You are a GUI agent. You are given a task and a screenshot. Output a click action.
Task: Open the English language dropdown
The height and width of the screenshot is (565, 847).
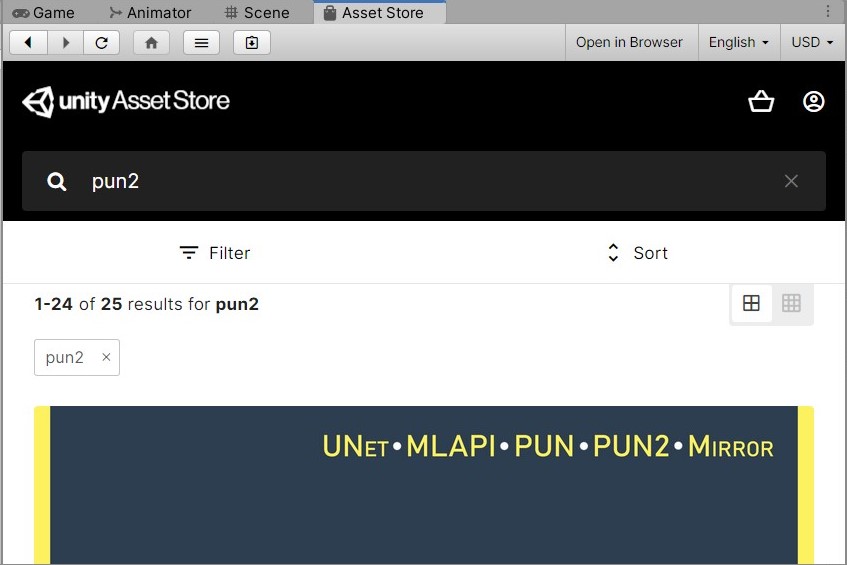738,42
